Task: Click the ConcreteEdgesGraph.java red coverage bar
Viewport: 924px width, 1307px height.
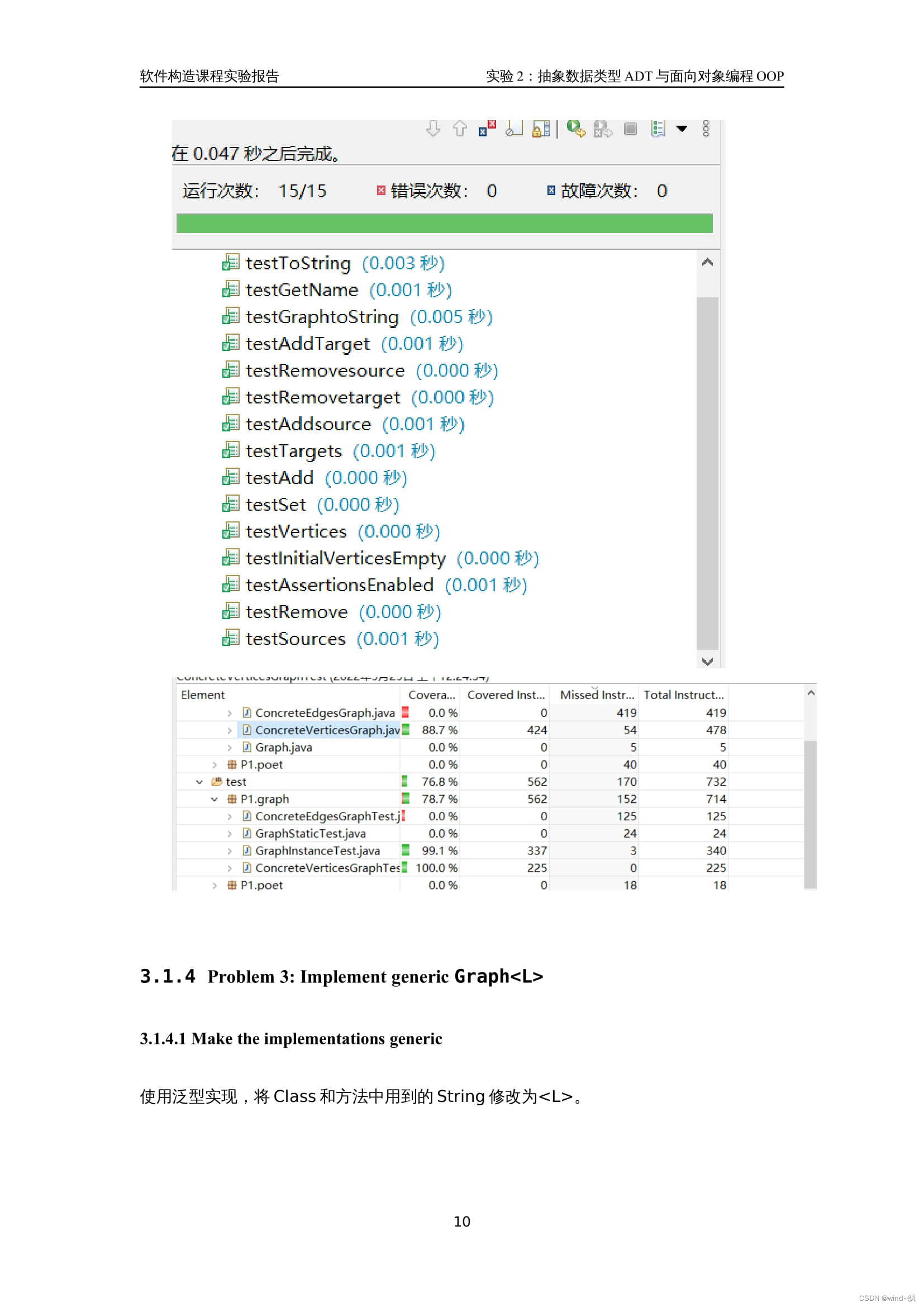Action: point(406,712)
